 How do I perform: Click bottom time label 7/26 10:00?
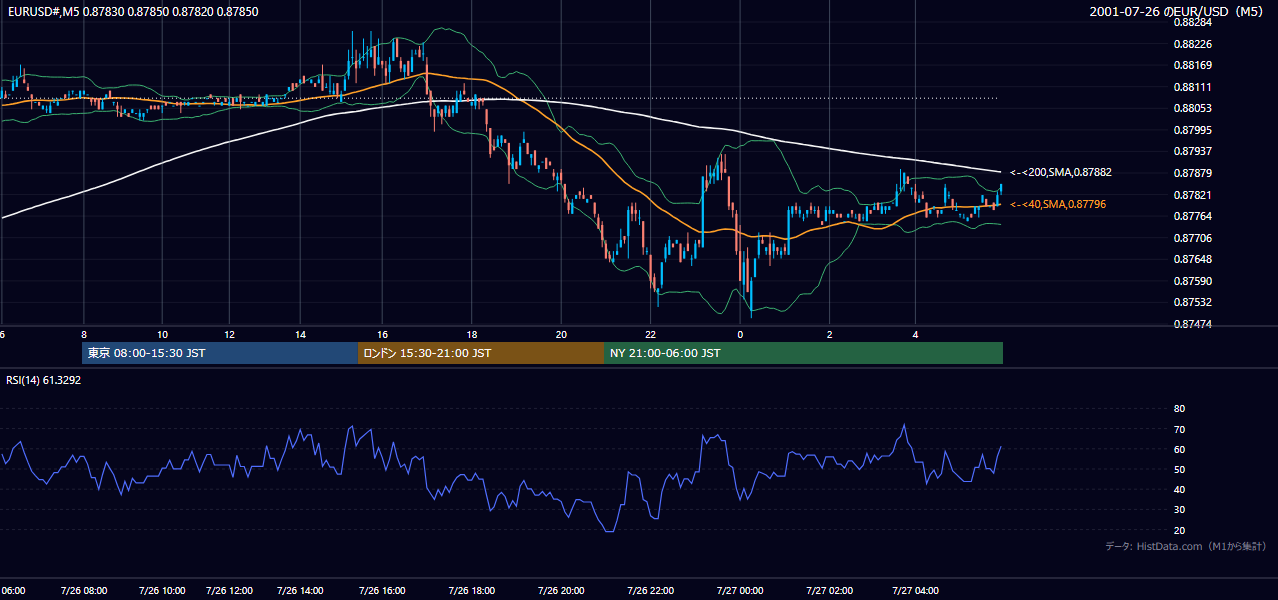(162, 590)
